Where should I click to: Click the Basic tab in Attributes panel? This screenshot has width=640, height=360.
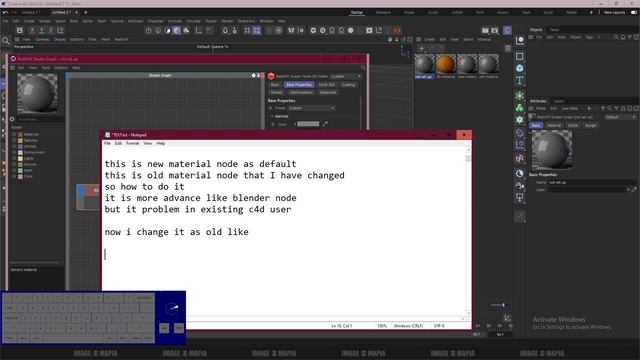(536, 125)
